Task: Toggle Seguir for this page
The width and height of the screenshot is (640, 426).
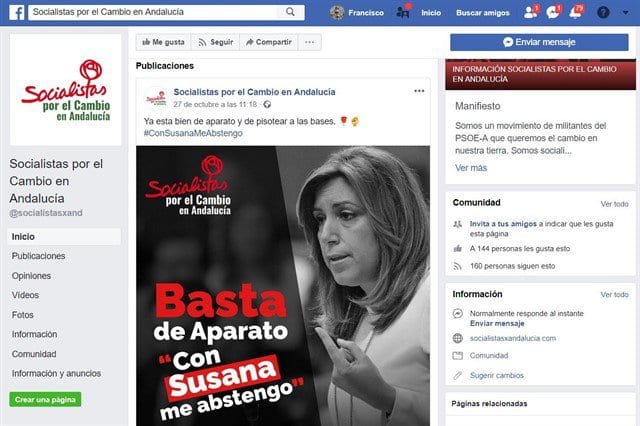Action: [215, 42]
